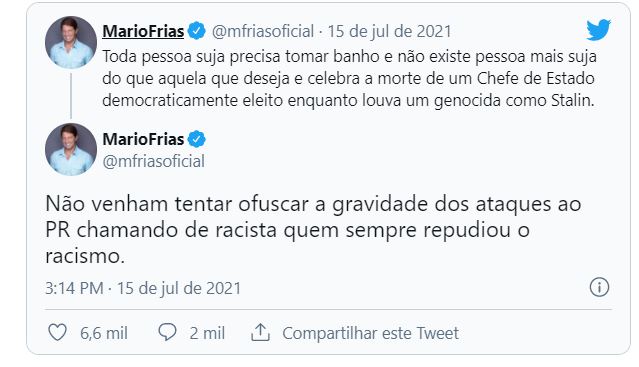Click the @mfriasoficial handle under the lower name
The width and height of the screenshot is (639, 367).
pos(154,161)
